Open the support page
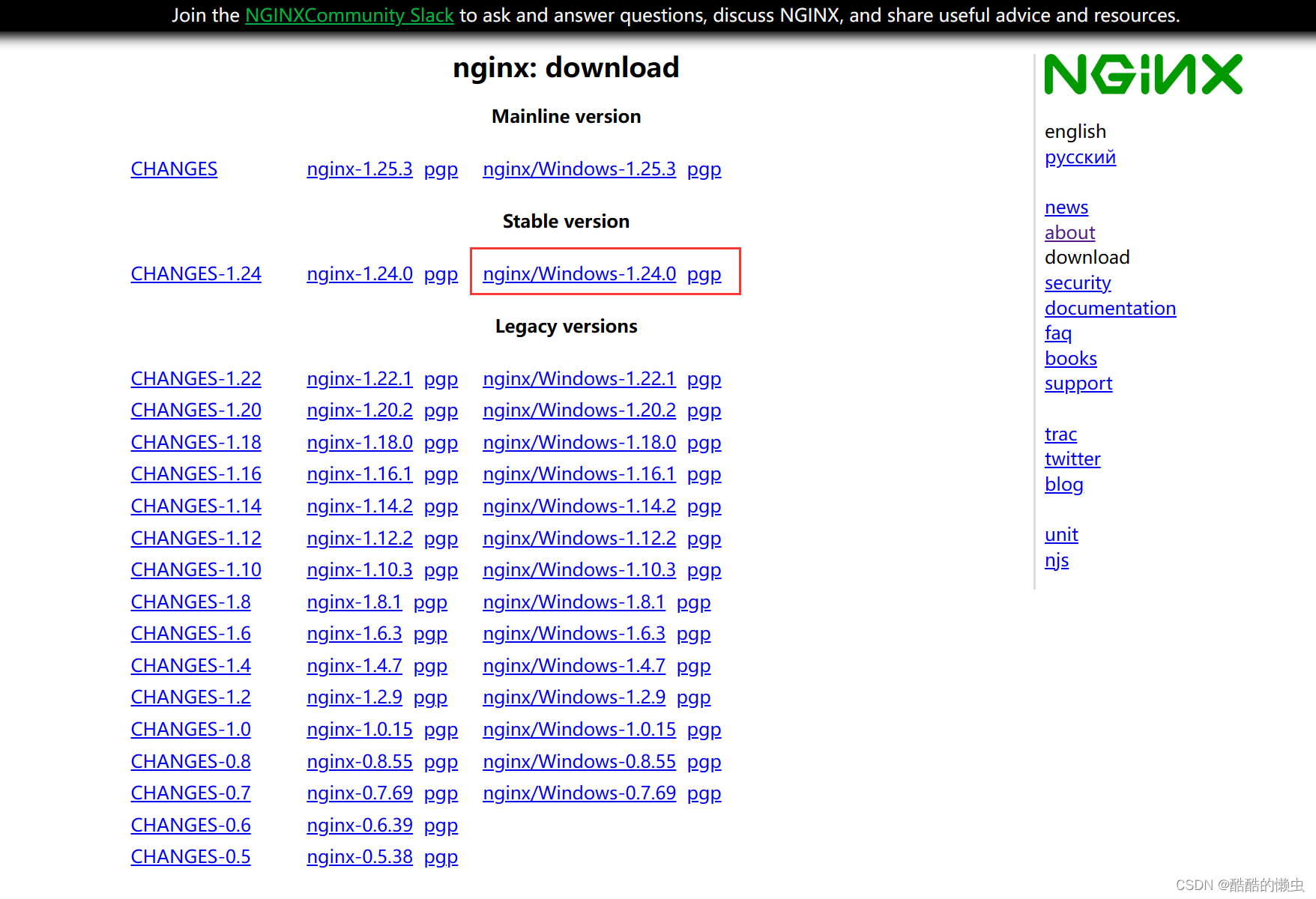 pos(1078,384)
